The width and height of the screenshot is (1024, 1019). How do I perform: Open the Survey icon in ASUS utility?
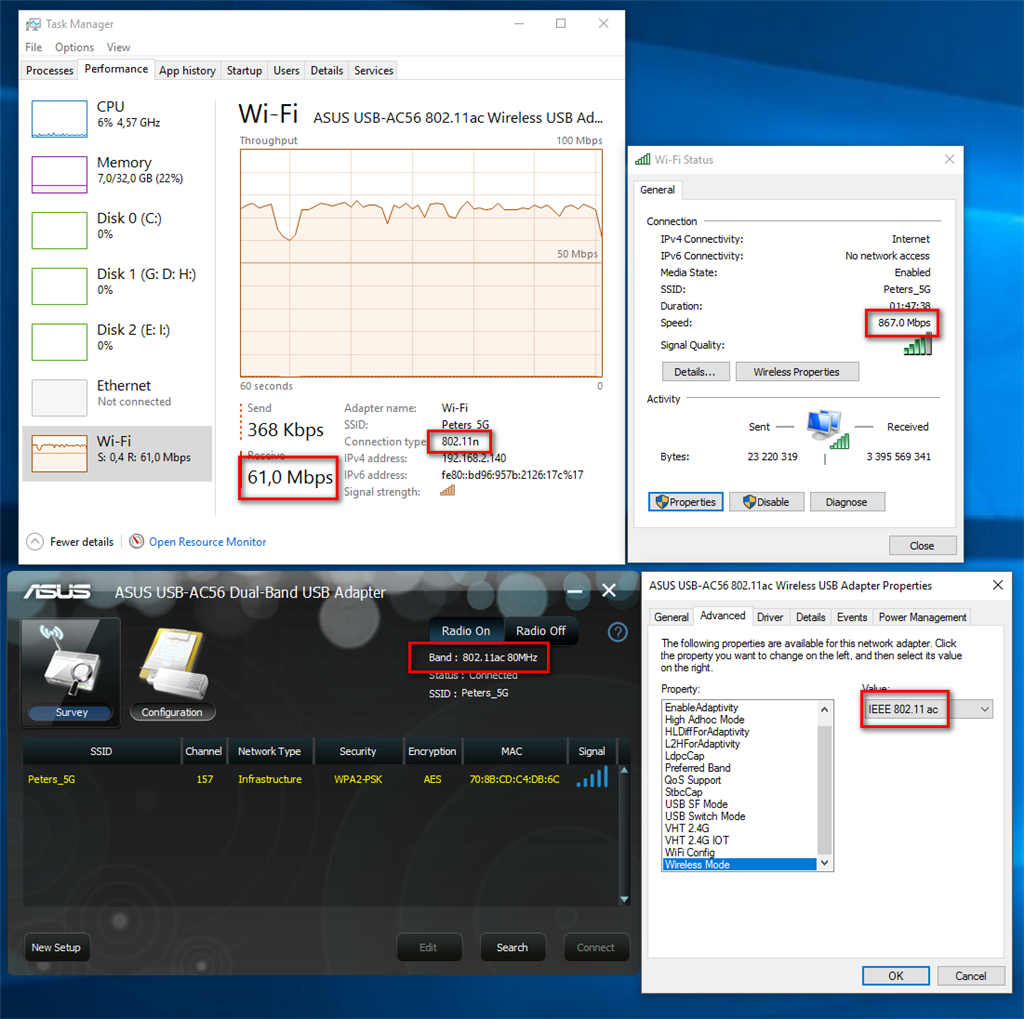pos(71,671)
